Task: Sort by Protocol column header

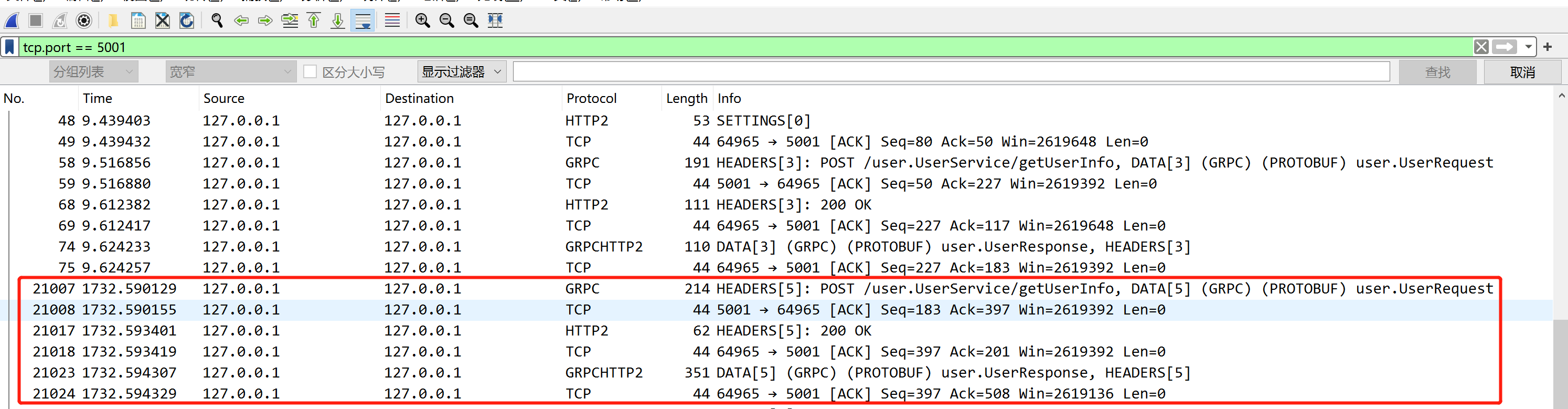Action: pos(612,98)
